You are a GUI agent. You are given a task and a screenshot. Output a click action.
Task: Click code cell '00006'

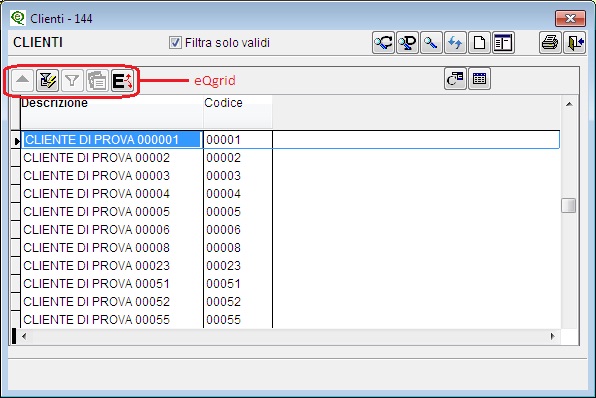pyautogui.click(x=238, y=230)
